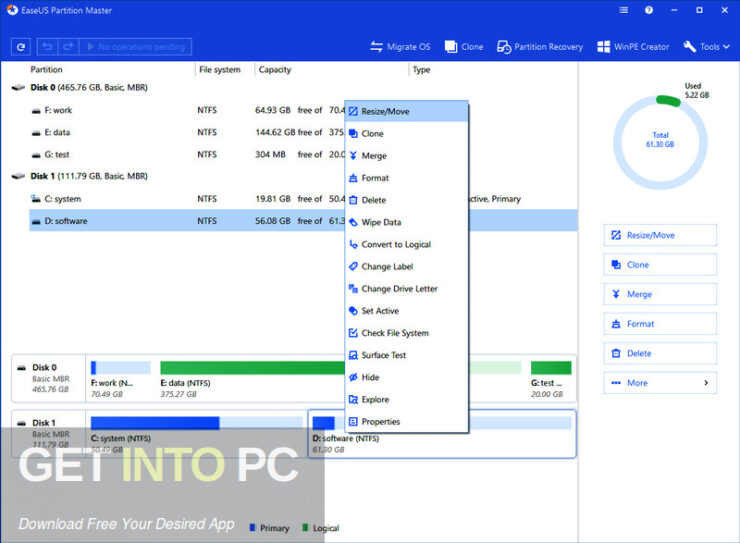Select the G: test partition row
This screenshot has width=740, height=543.
coord(303,154)
